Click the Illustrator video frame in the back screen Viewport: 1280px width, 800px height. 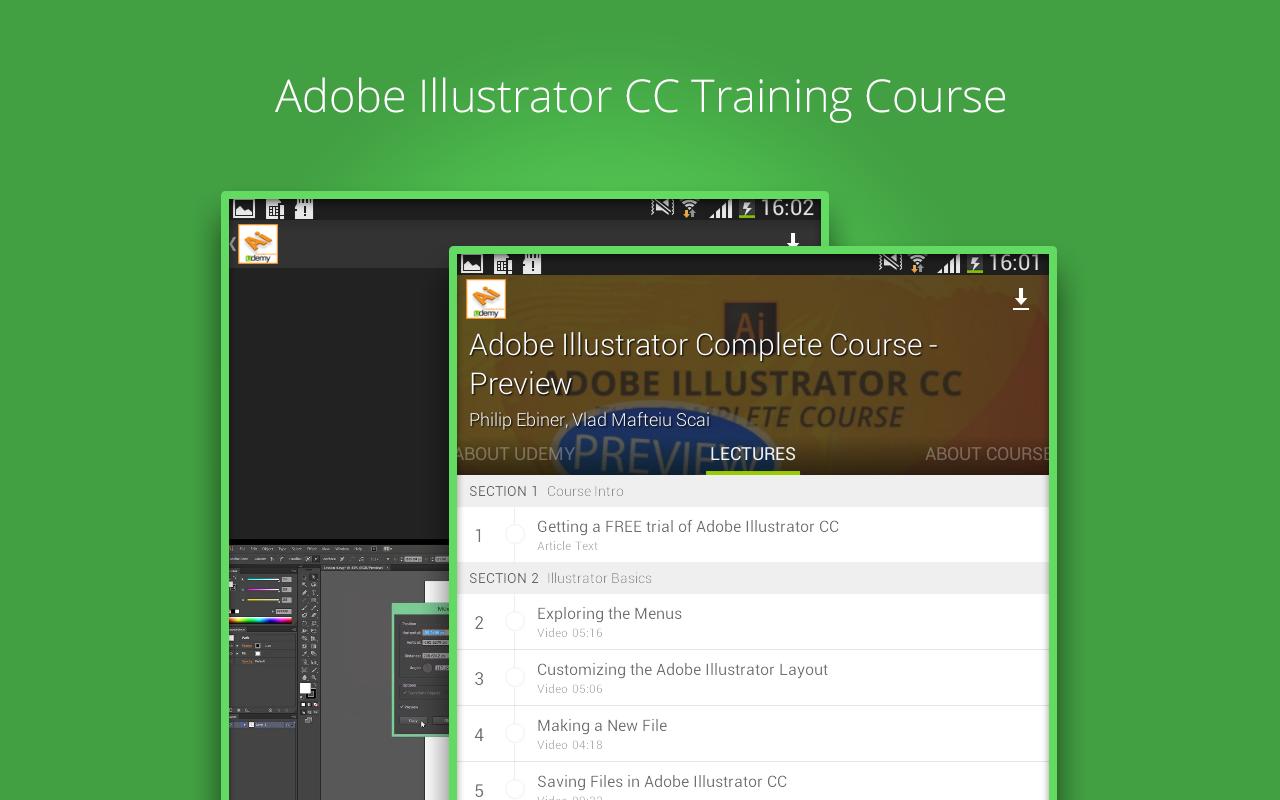(x=340, y=670)
